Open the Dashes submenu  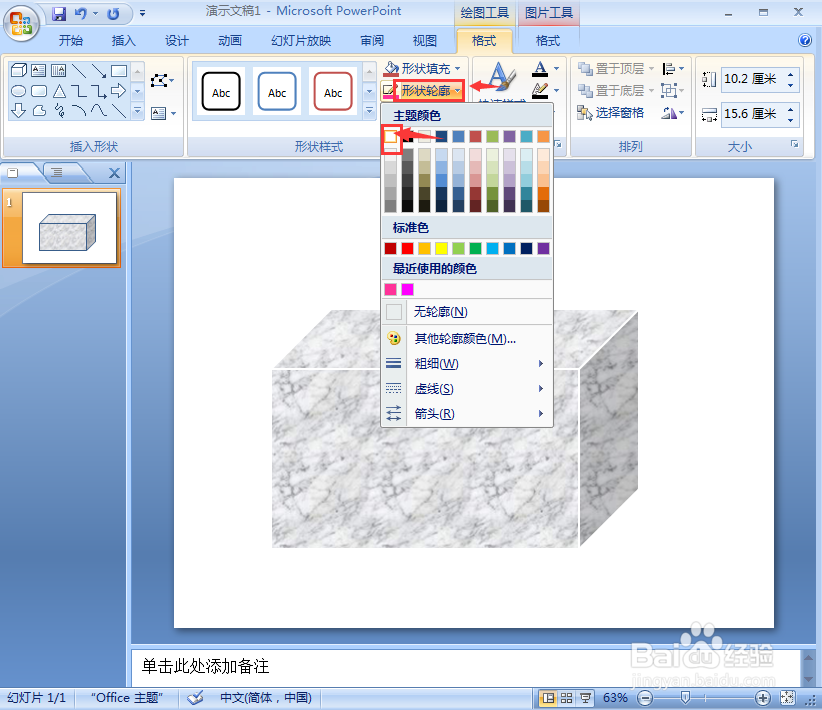point(467,389)
